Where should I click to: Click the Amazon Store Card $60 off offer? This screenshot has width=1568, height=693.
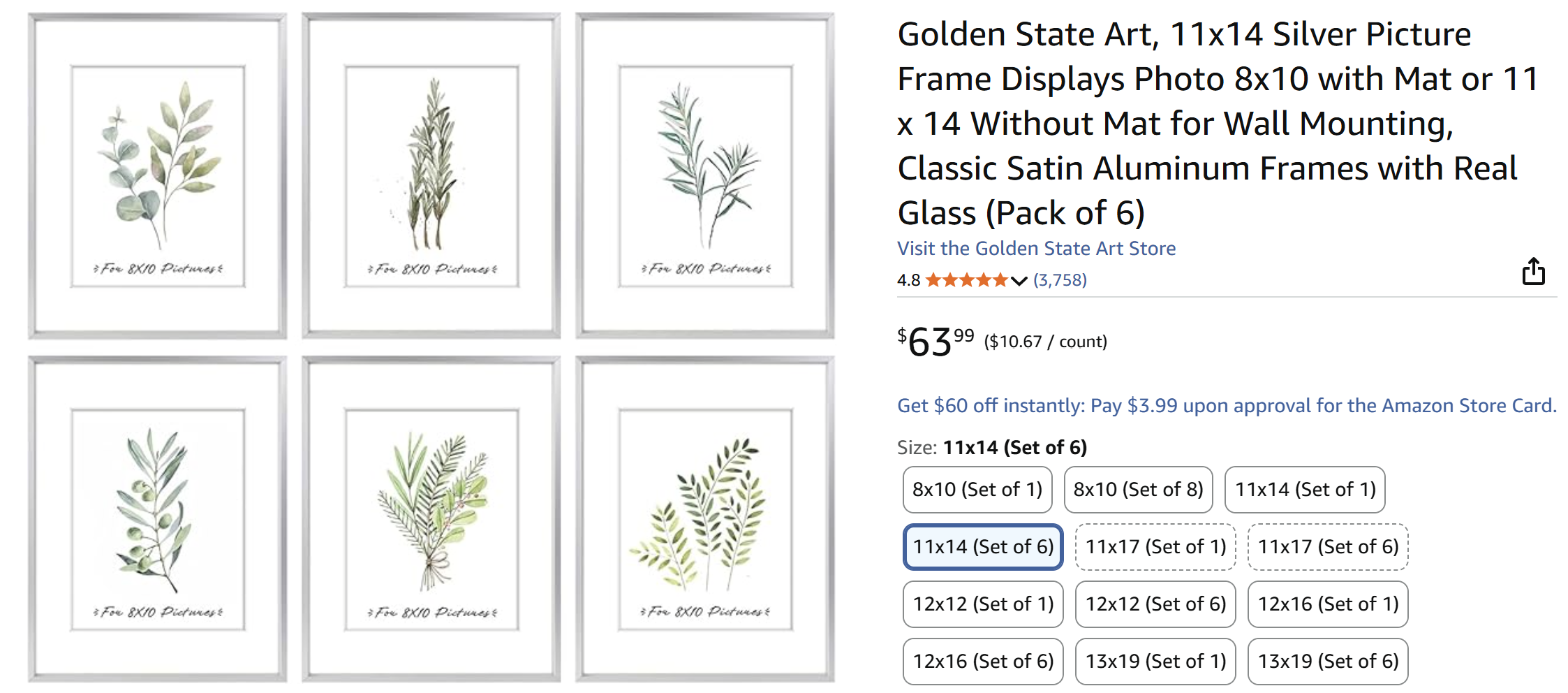1226,405
